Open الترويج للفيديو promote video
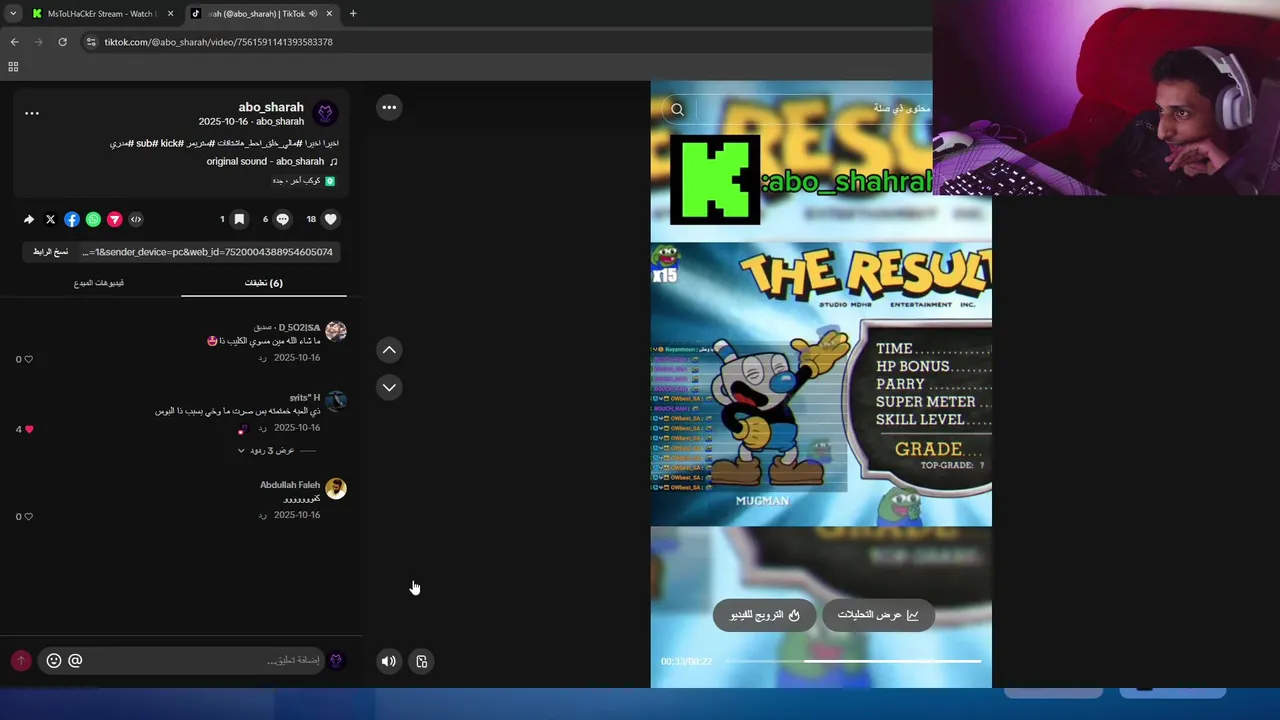 point(765,615)
